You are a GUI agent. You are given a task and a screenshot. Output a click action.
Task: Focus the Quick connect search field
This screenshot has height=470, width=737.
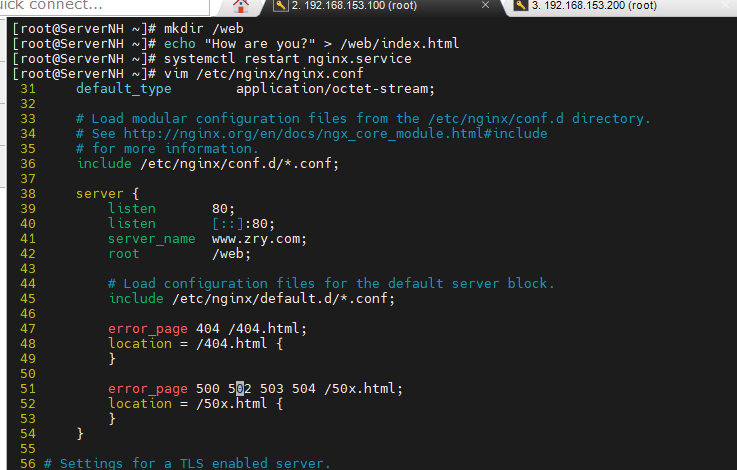pos(104,7)
